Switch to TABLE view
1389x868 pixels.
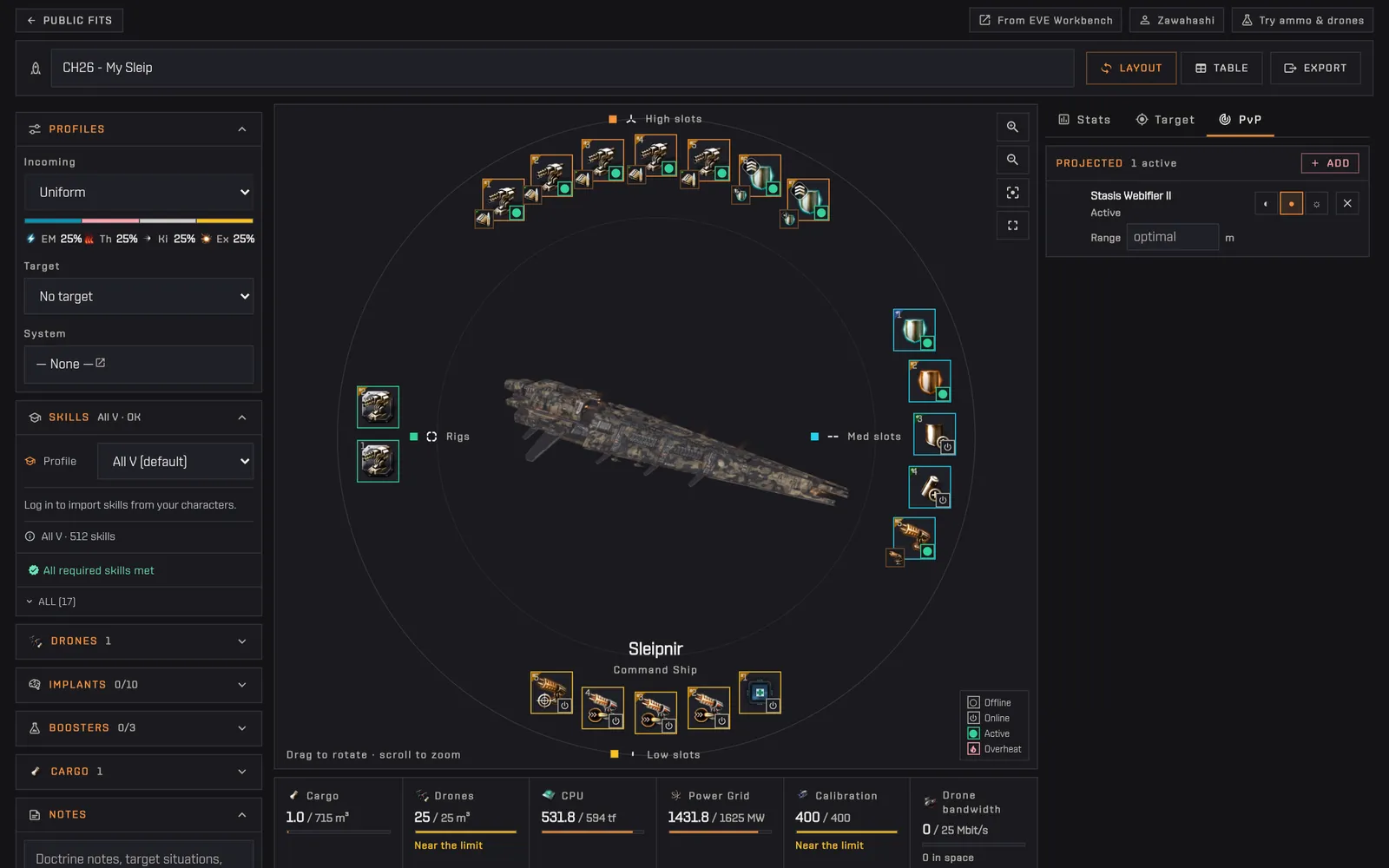pos(1221,68)
